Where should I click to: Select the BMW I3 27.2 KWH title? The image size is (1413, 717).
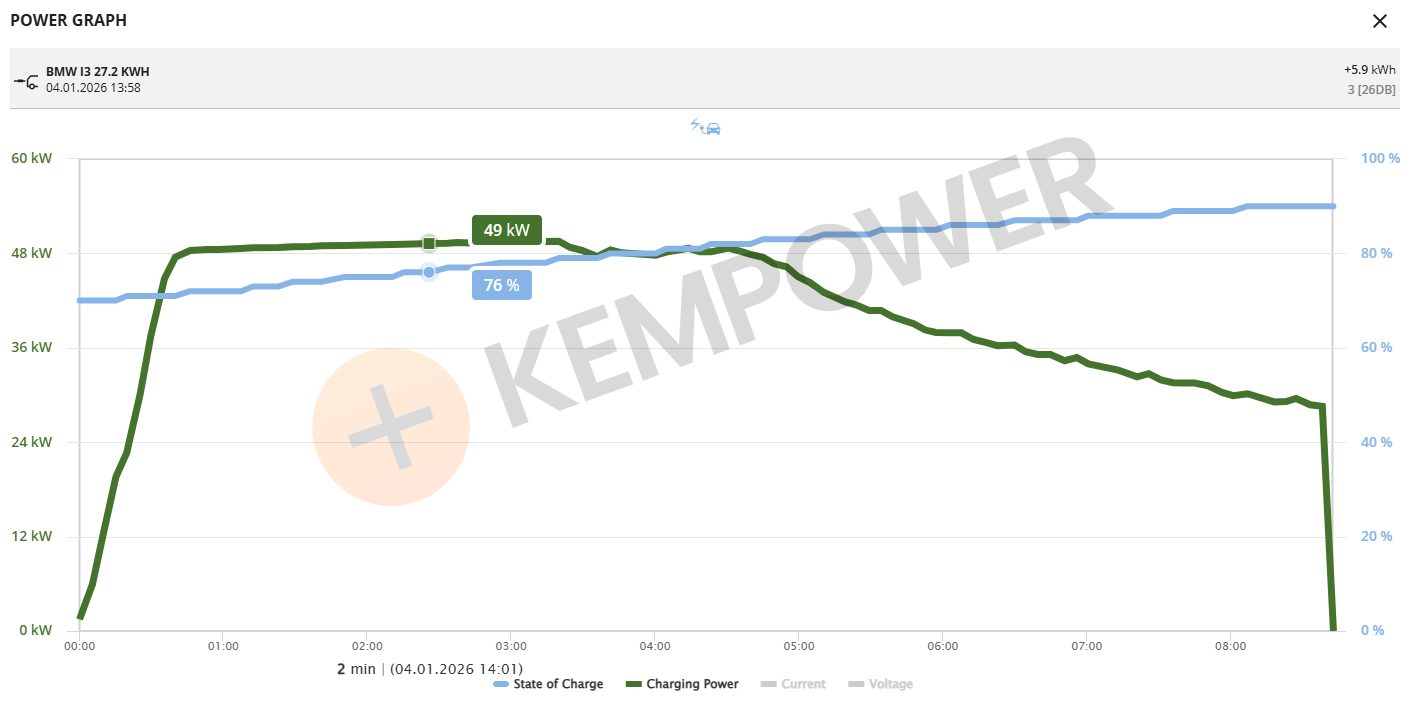click(98, 72)
